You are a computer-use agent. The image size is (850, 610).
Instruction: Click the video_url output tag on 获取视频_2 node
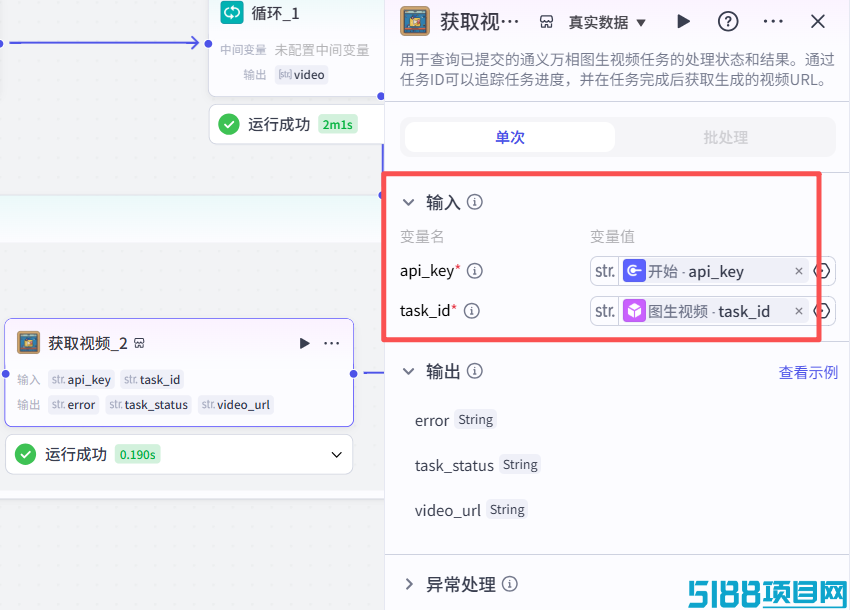click(236, 404)
